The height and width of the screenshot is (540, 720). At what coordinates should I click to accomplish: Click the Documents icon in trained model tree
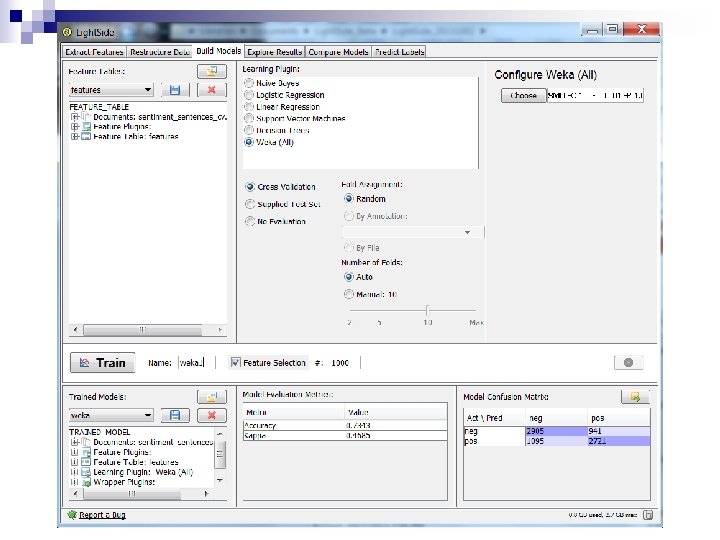coord(86,442)
